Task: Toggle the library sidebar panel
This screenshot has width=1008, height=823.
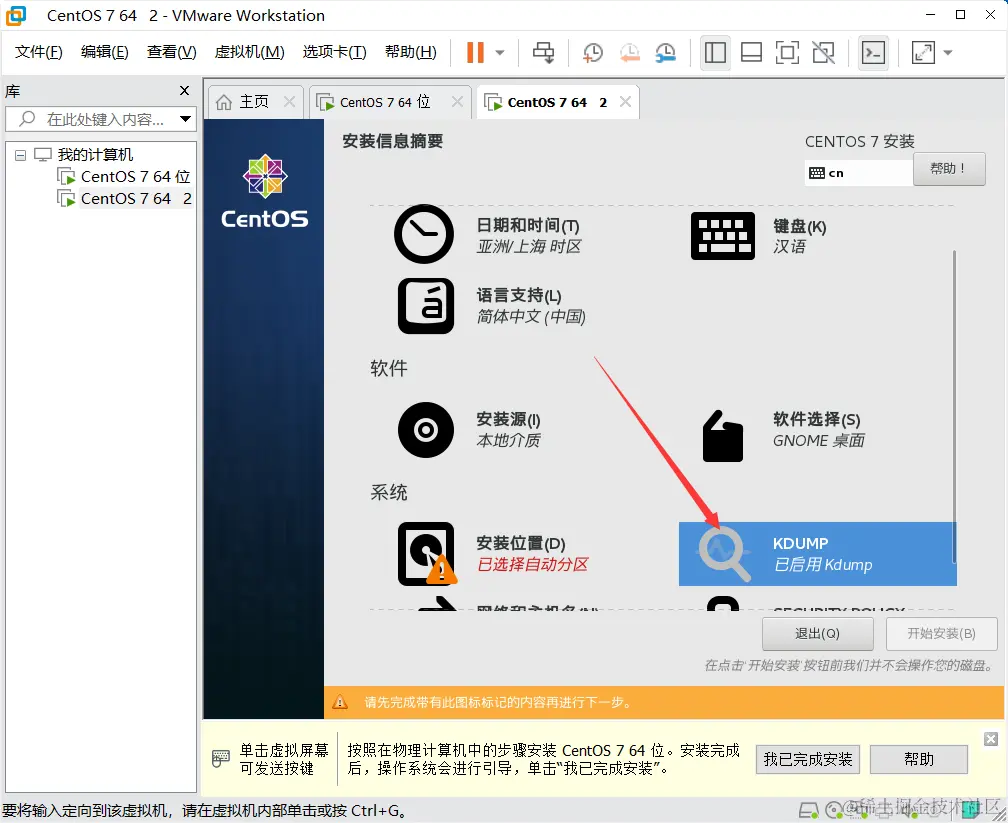Action: (715, 53)
